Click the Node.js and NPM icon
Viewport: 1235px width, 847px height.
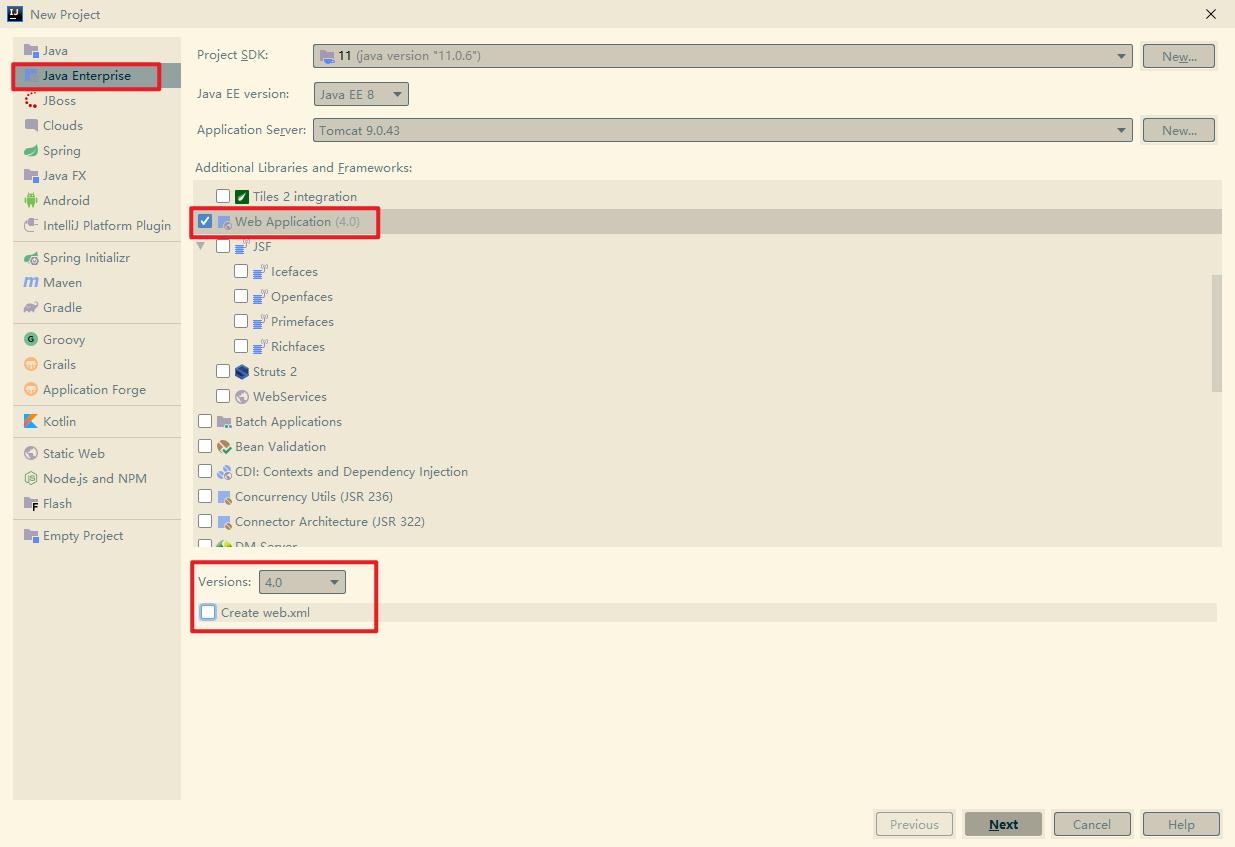coord(31,478)
